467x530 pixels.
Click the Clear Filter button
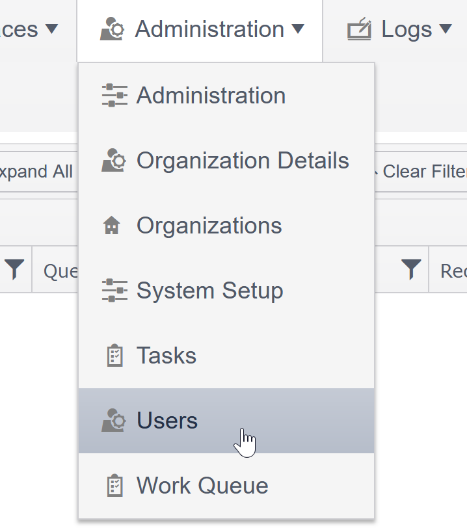click(421, 171)
